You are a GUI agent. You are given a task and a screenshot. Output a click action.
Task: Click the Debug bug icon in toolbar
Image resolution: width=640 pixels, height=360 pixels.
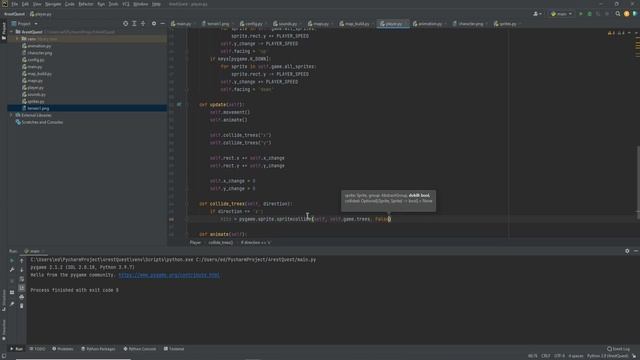tap(589, 14)
